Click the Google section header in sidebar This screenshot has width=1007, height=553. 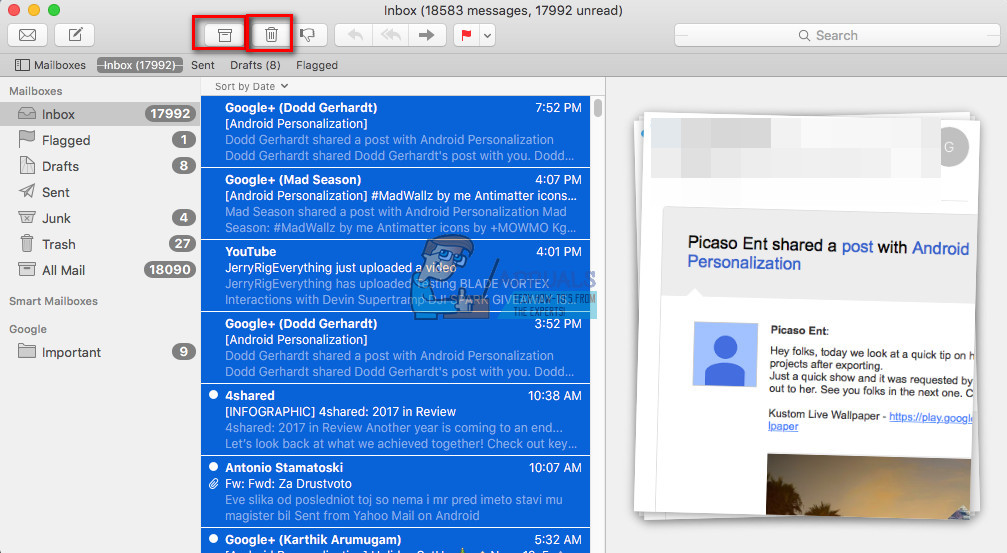(x=28, y=329)
